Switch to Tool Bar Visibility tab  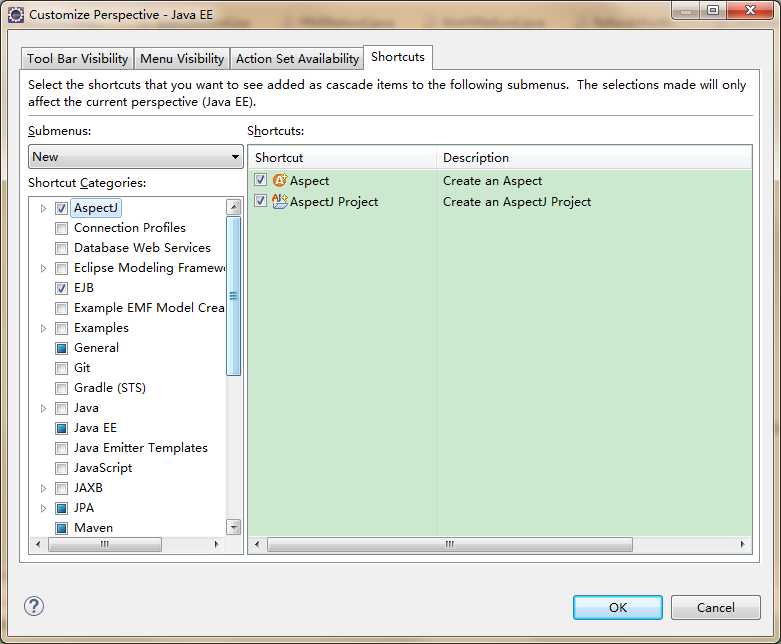click(77, 59)
